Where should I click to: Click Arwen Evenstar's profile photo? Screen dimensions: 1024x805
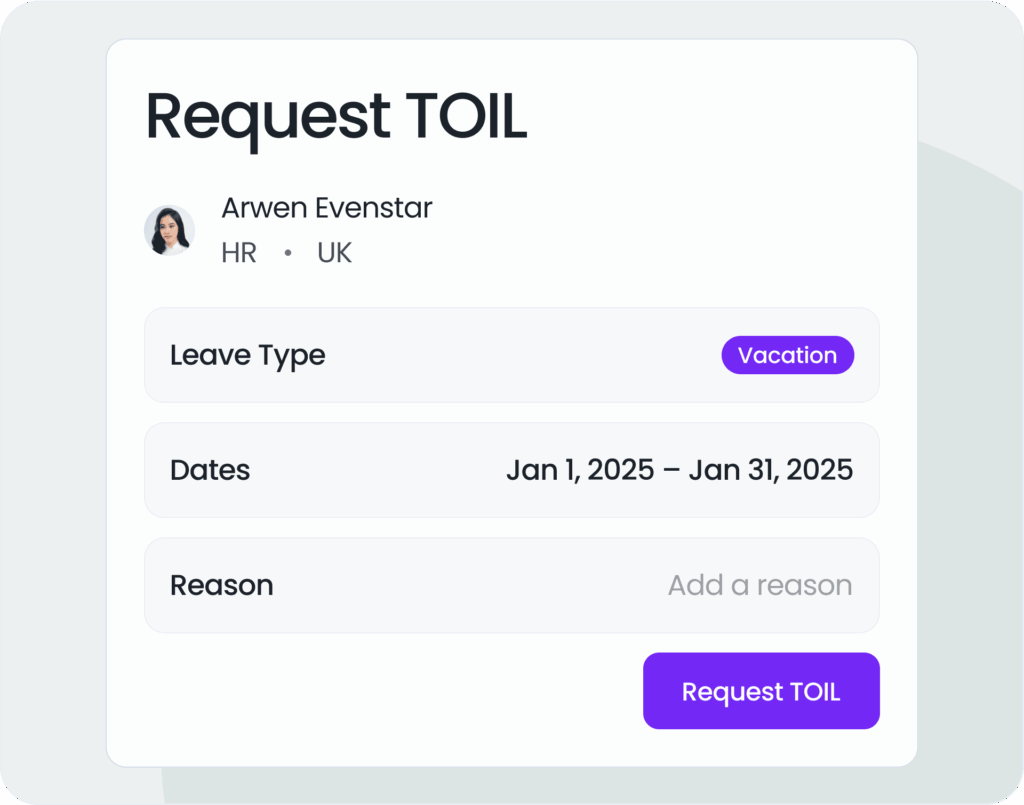169,229
